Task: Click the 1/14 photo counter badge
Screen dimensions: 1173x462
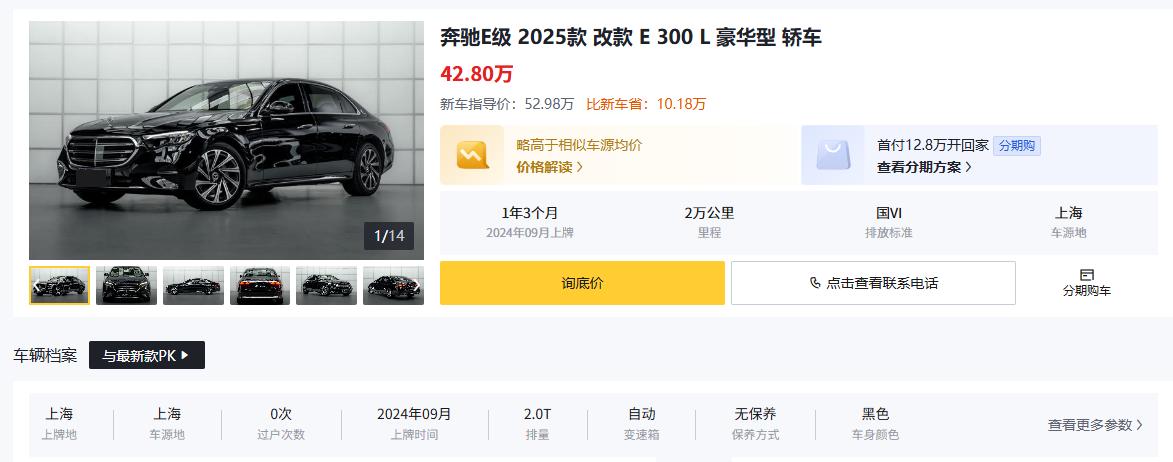Action: tap(389, 236)
